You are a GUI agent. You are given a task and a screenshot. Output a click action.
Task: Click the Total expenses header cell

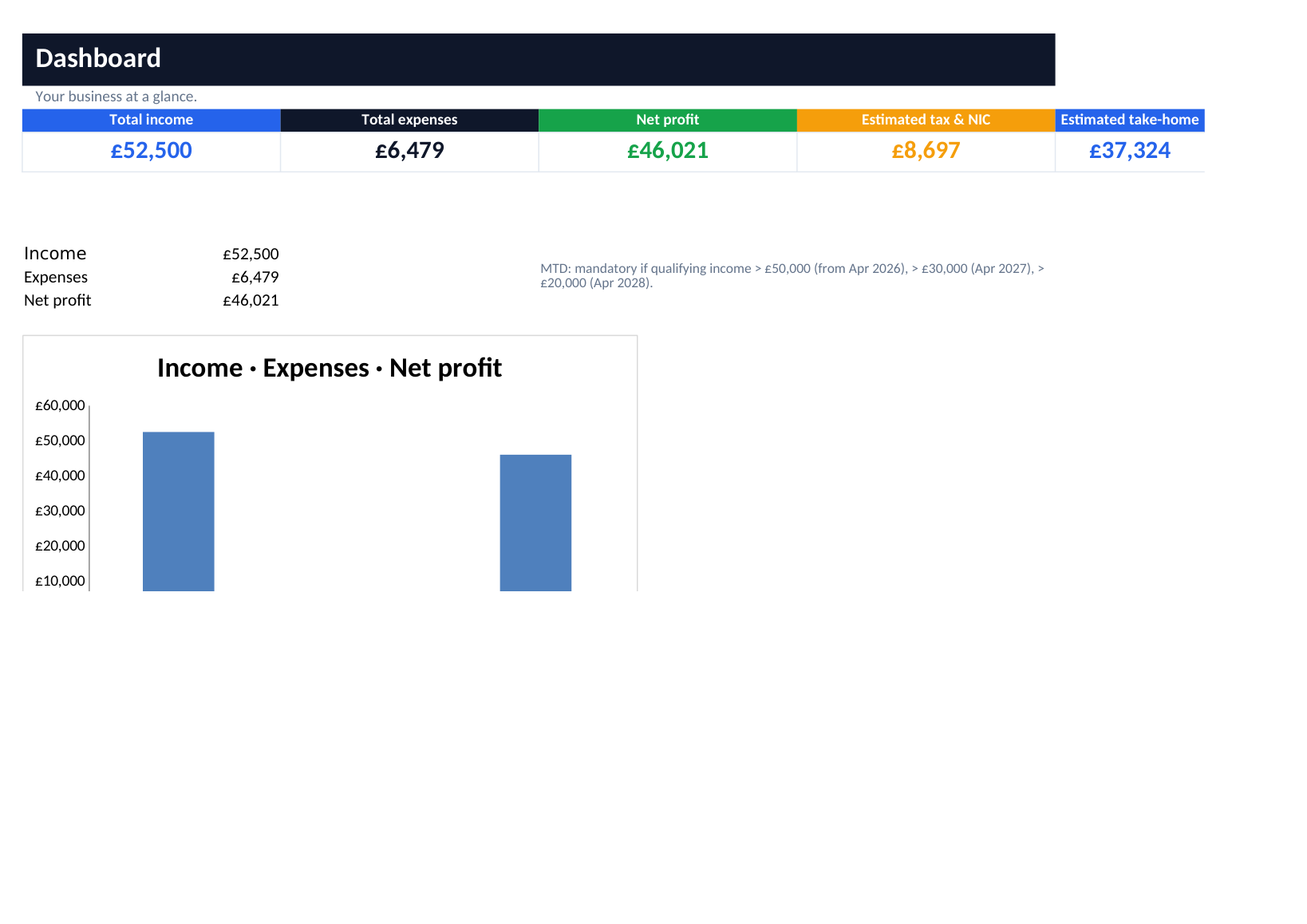click(409, 120)
